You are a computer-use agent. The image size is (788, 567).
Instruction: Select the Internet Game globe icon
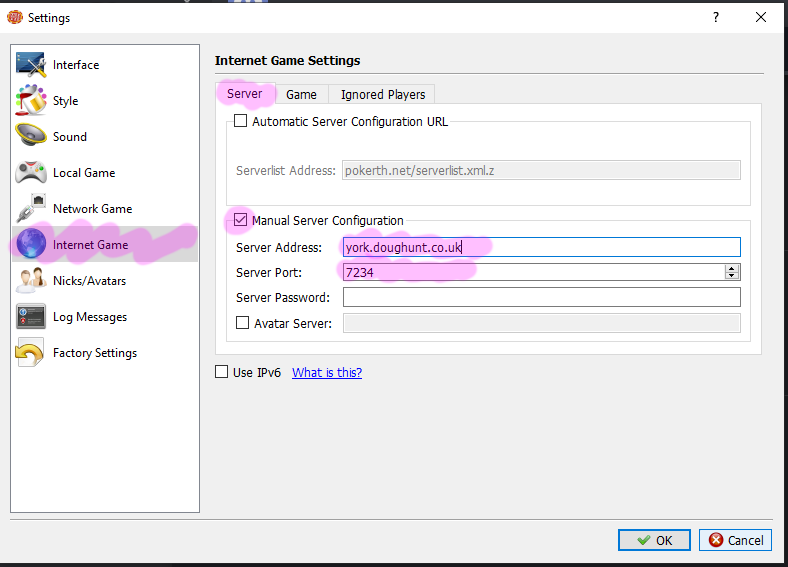[x=31, y=245]
